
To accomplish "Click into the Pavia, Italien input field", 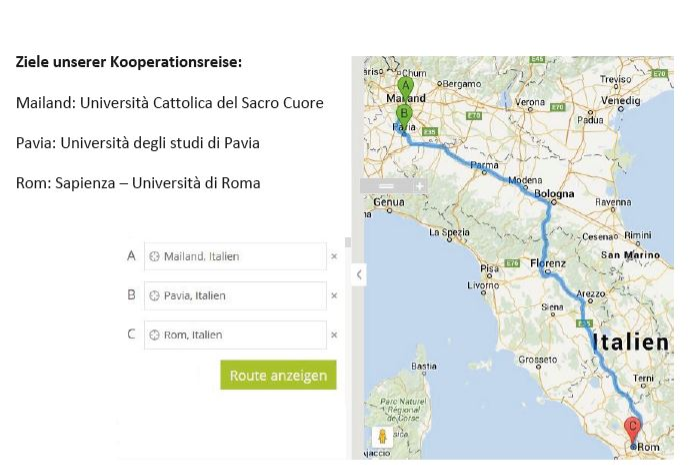I will point(240,296).
